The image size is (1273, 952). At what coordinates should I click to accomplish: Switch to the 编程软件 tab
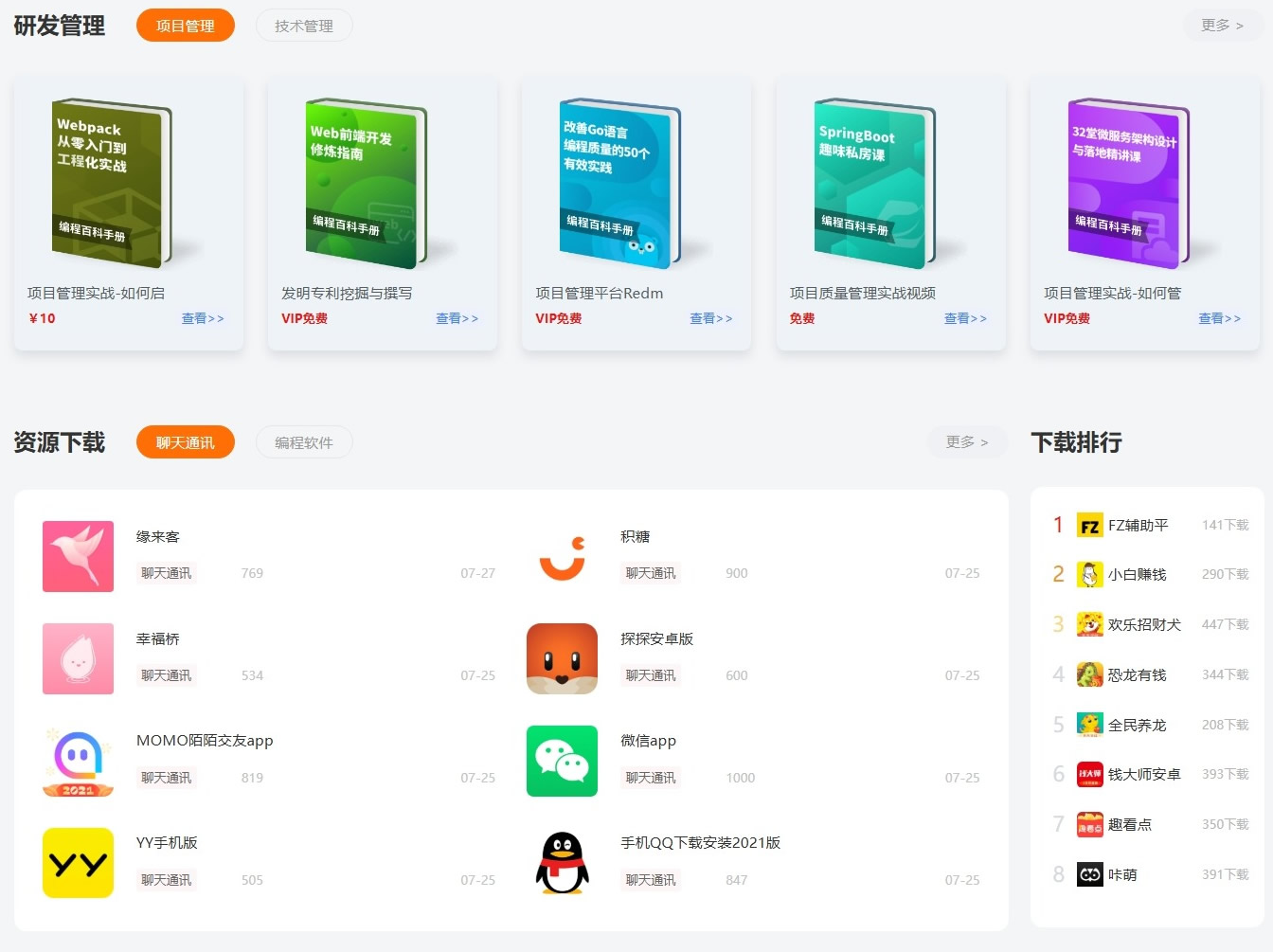(303, 441)
